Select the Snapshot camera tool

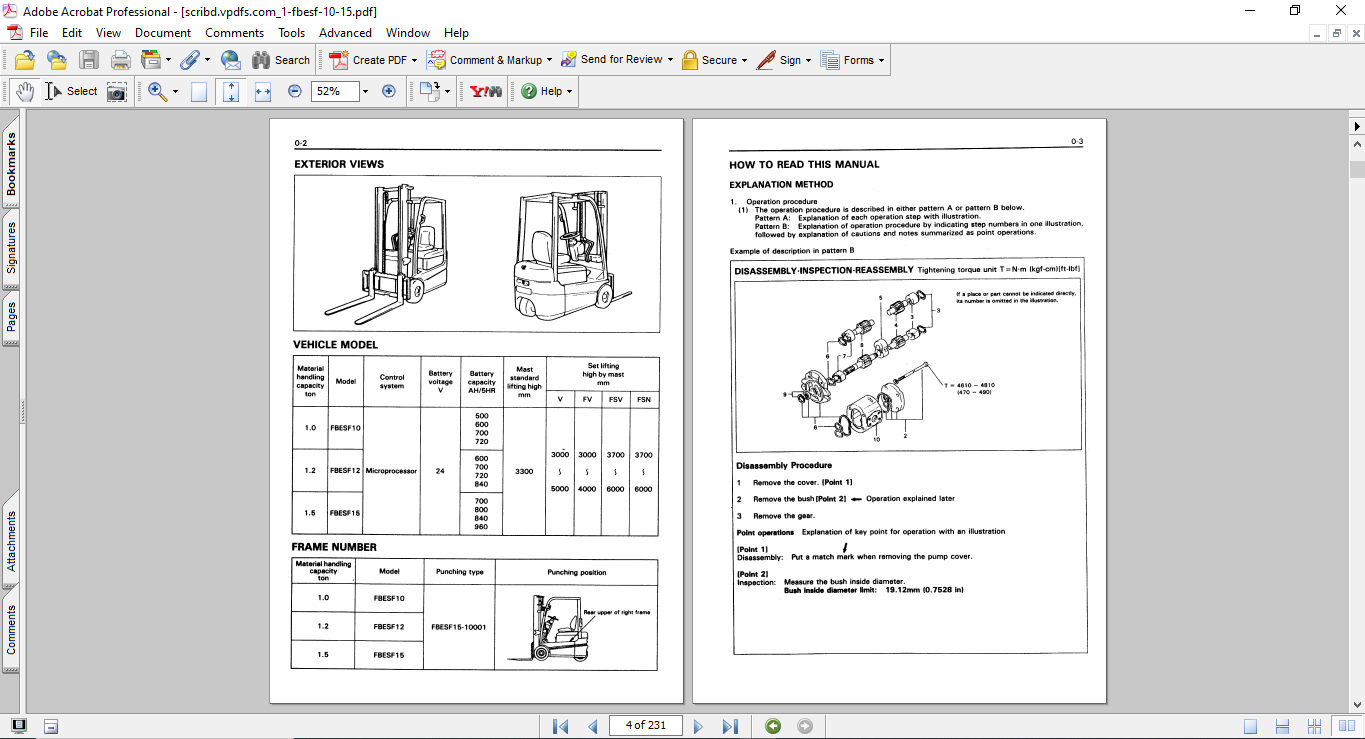pos(118,92)
